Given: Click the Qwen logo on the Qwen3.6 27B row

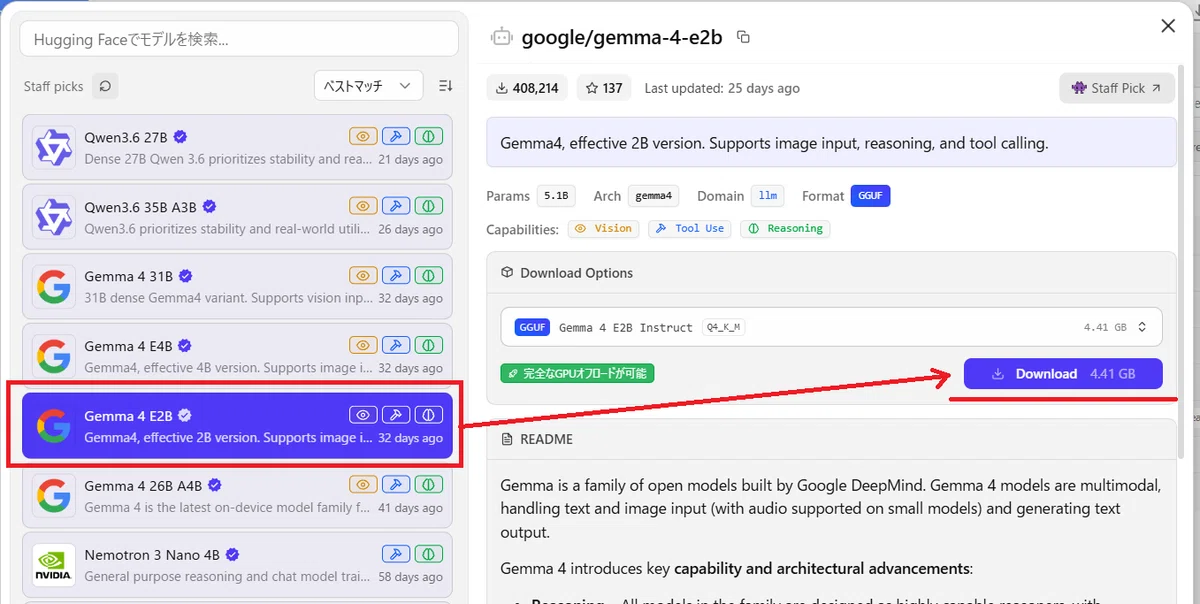Looking at the screenshot, I should coord(53,147).
